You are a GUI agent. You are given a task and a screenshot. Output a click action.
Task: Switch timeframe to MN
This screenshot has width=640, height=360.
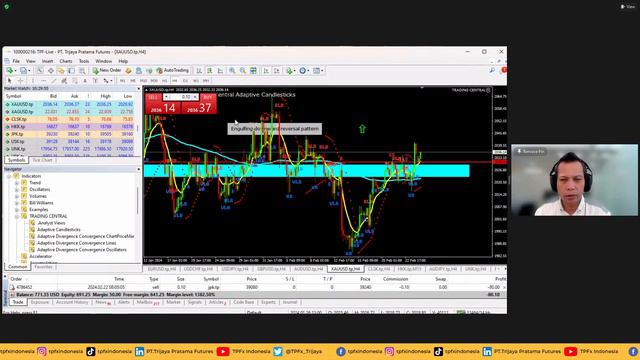pos(206,81)
